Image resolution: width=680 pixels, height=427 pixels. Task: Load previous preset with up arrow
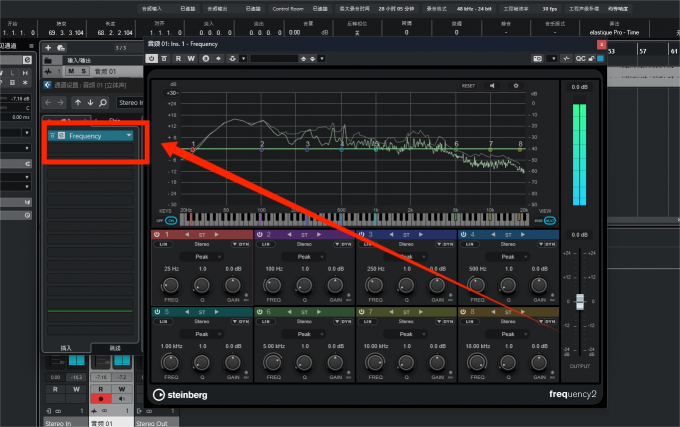304,59
